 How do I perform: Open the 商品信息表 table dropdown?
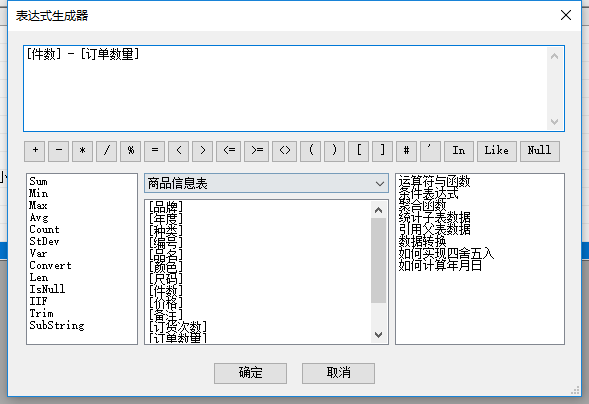(x=266, y=184)
